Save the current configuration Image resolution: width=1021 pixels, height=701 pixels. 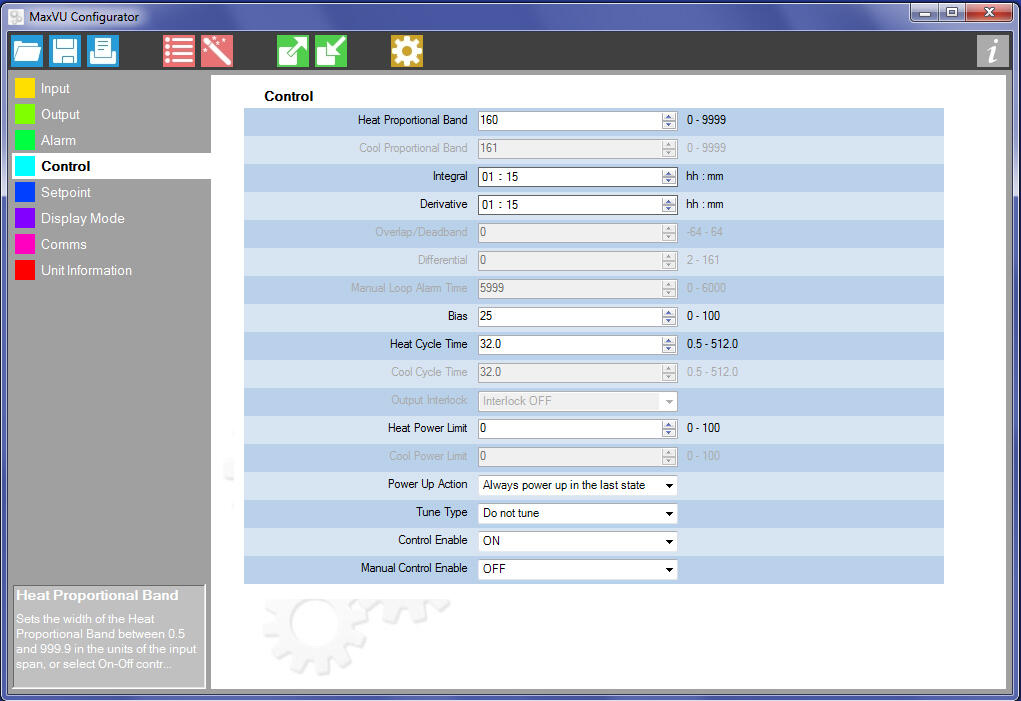click(65, 51)
